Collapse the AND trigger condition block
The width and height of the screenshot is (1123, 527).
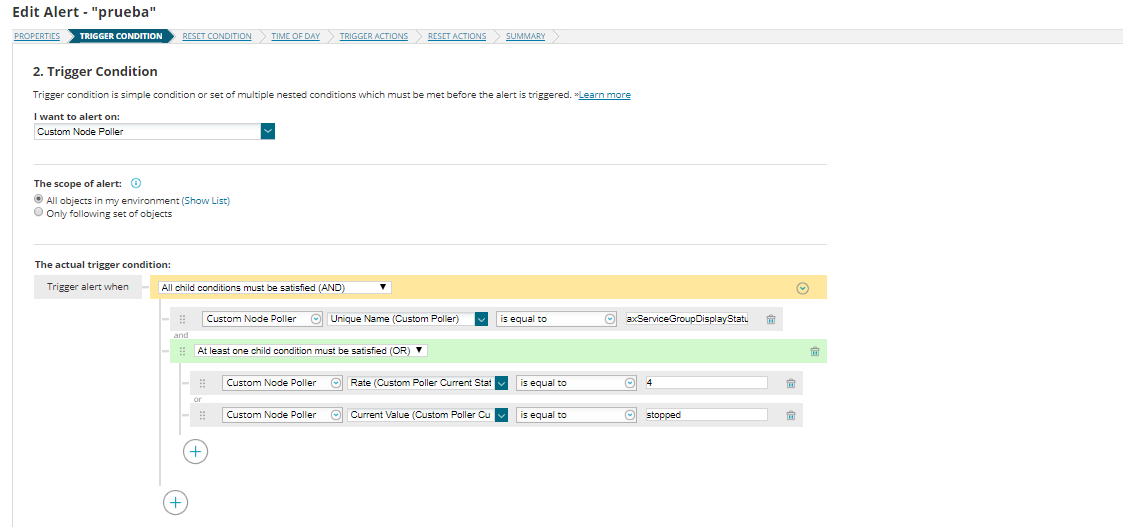803,288
